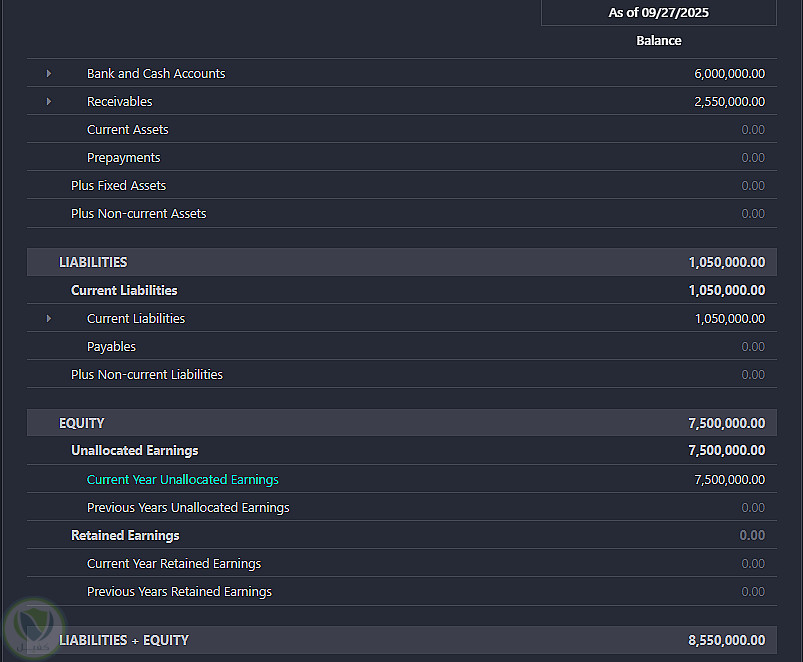803x662 pixels.
Task: Expand the Bank and Cash Accounts row
Action: point(48,74)
